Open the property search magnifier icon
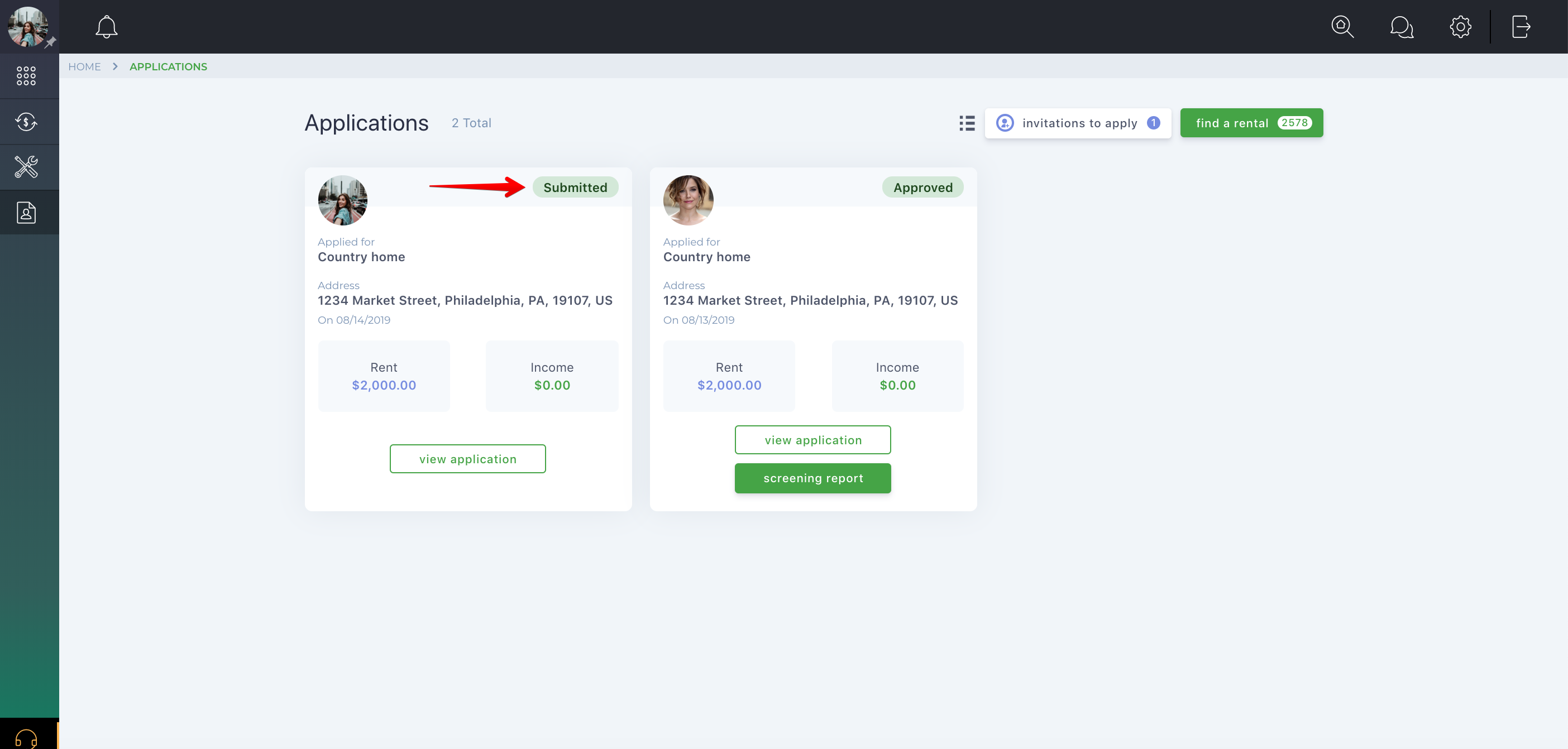This screenshot has width=1568, height=749. click(1342, 27)
